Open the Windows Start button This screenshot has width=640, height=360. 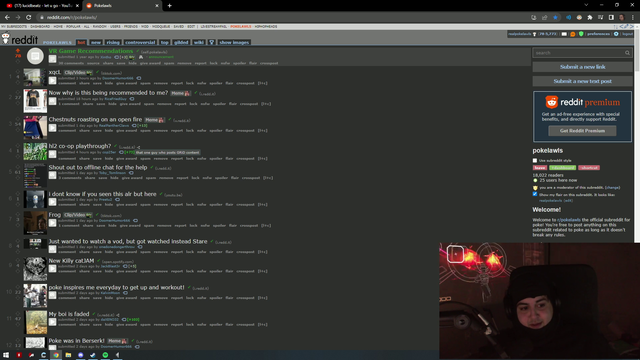coord(6,355)
